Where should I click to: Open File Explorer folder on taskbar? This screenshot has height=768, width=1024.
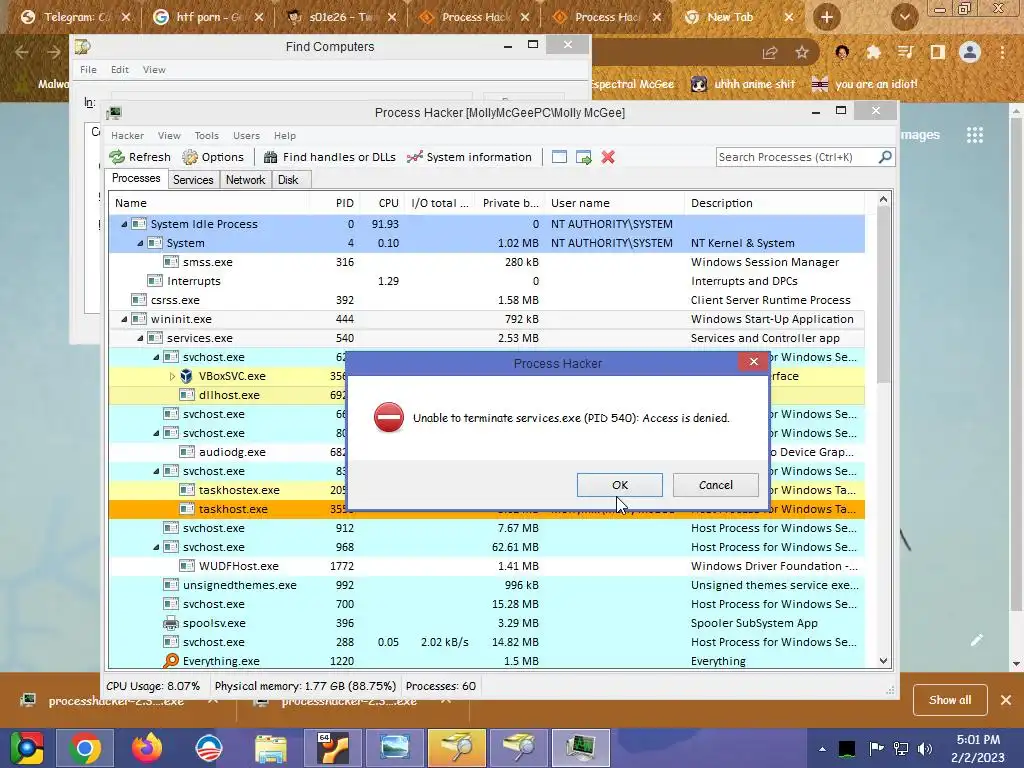coord(270,748)
